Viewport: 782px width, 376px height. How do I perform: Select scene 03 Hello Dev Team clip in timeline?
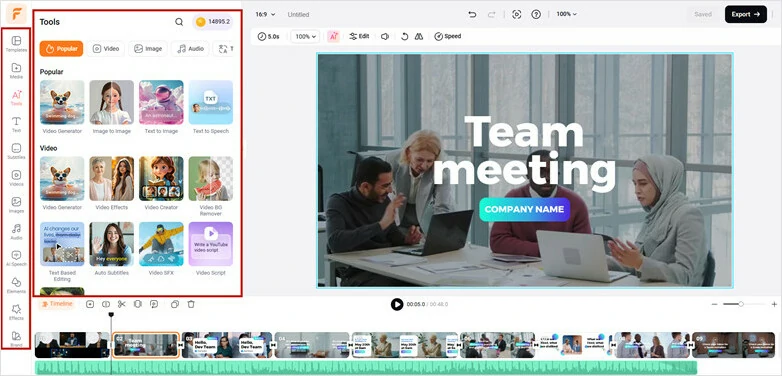[x=227, y=345]
